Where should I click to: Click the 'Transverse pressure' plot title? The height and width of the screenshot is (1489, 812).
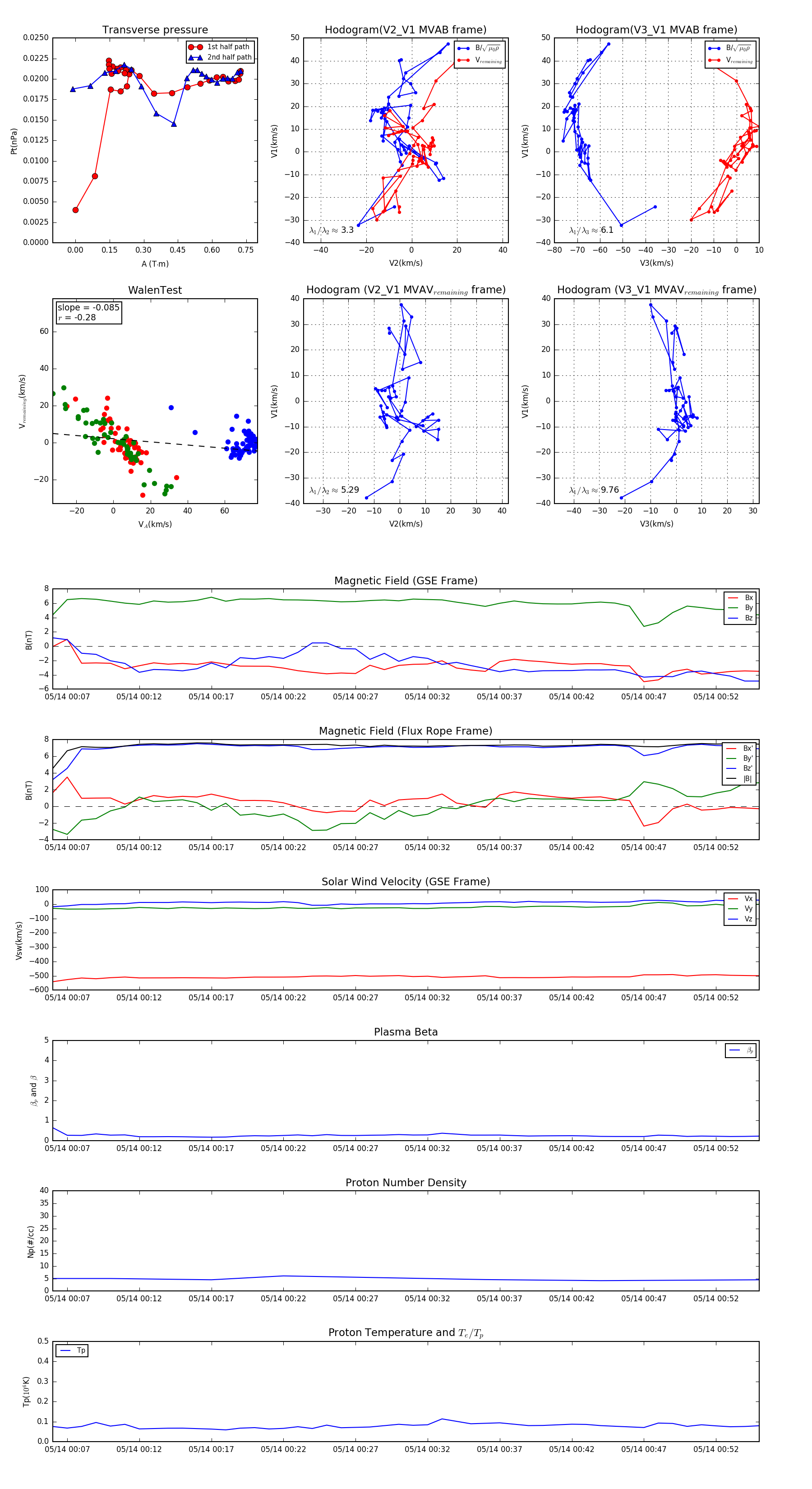pos(155,29)
